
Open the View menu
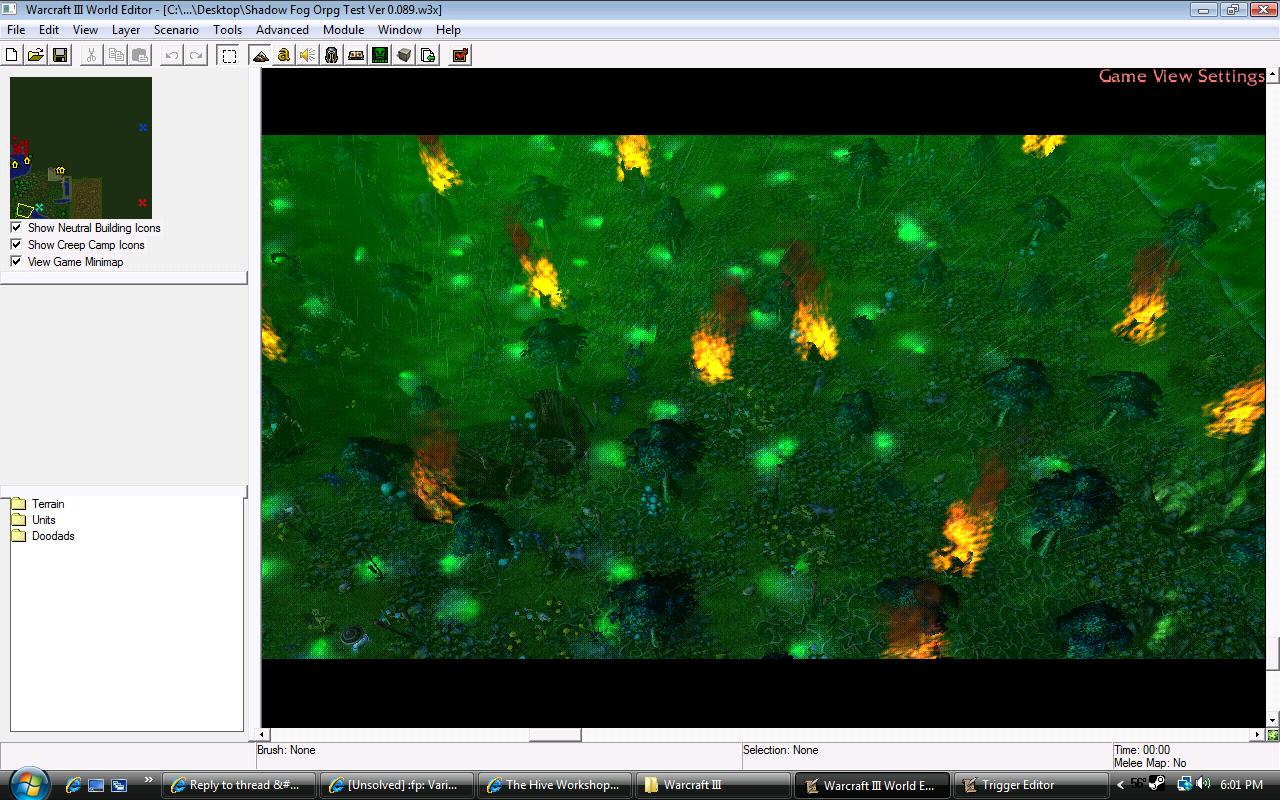click(85, 30)
